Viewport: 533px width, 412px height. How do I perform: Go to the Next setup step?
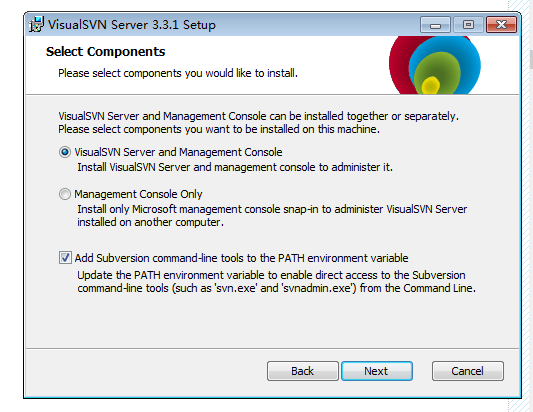click(x=377, y=371)
